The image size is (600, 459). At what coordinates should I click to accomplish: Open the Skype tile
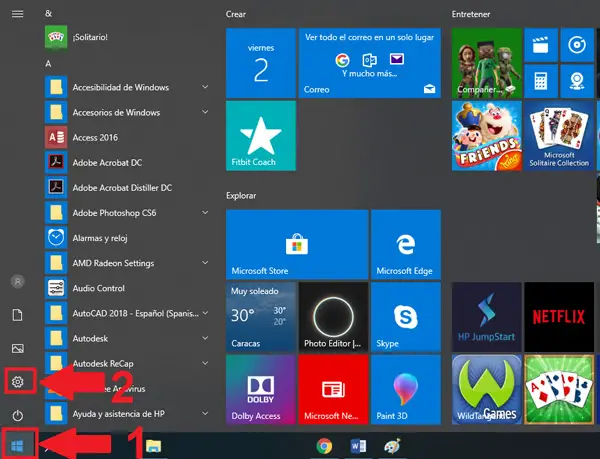tap(405, 317)
